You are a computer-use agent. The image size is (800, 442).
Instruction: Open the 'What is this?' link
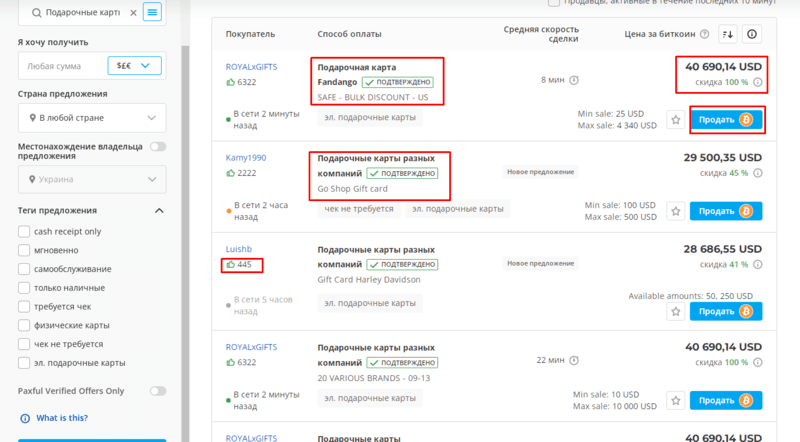[62, 418]
